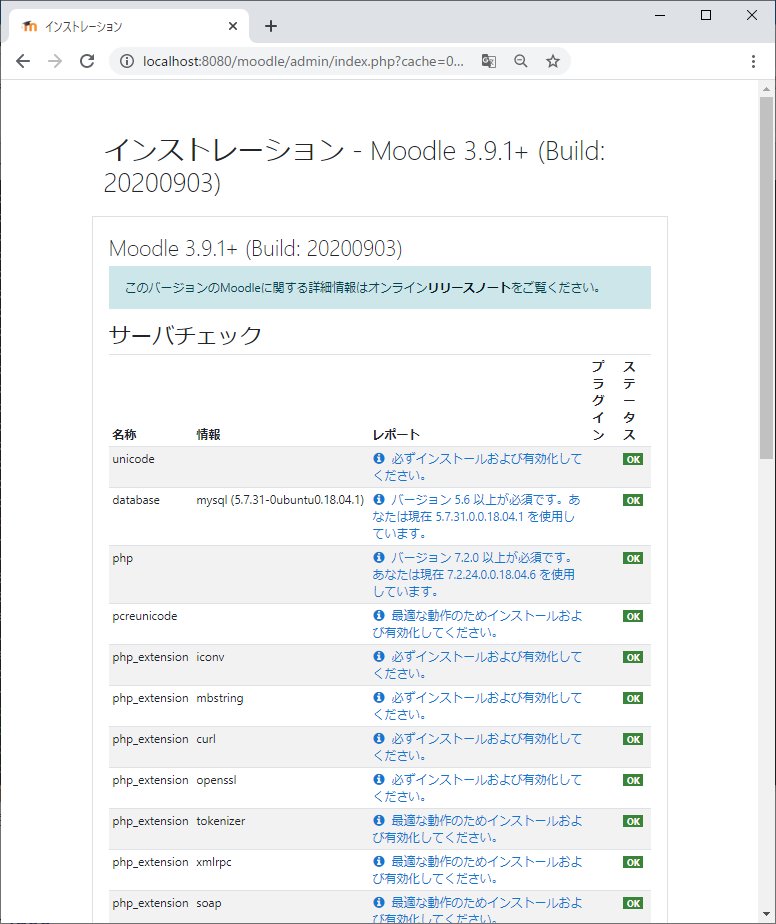
Task: Maximize the Chrome window
Action: coord(706,15)
